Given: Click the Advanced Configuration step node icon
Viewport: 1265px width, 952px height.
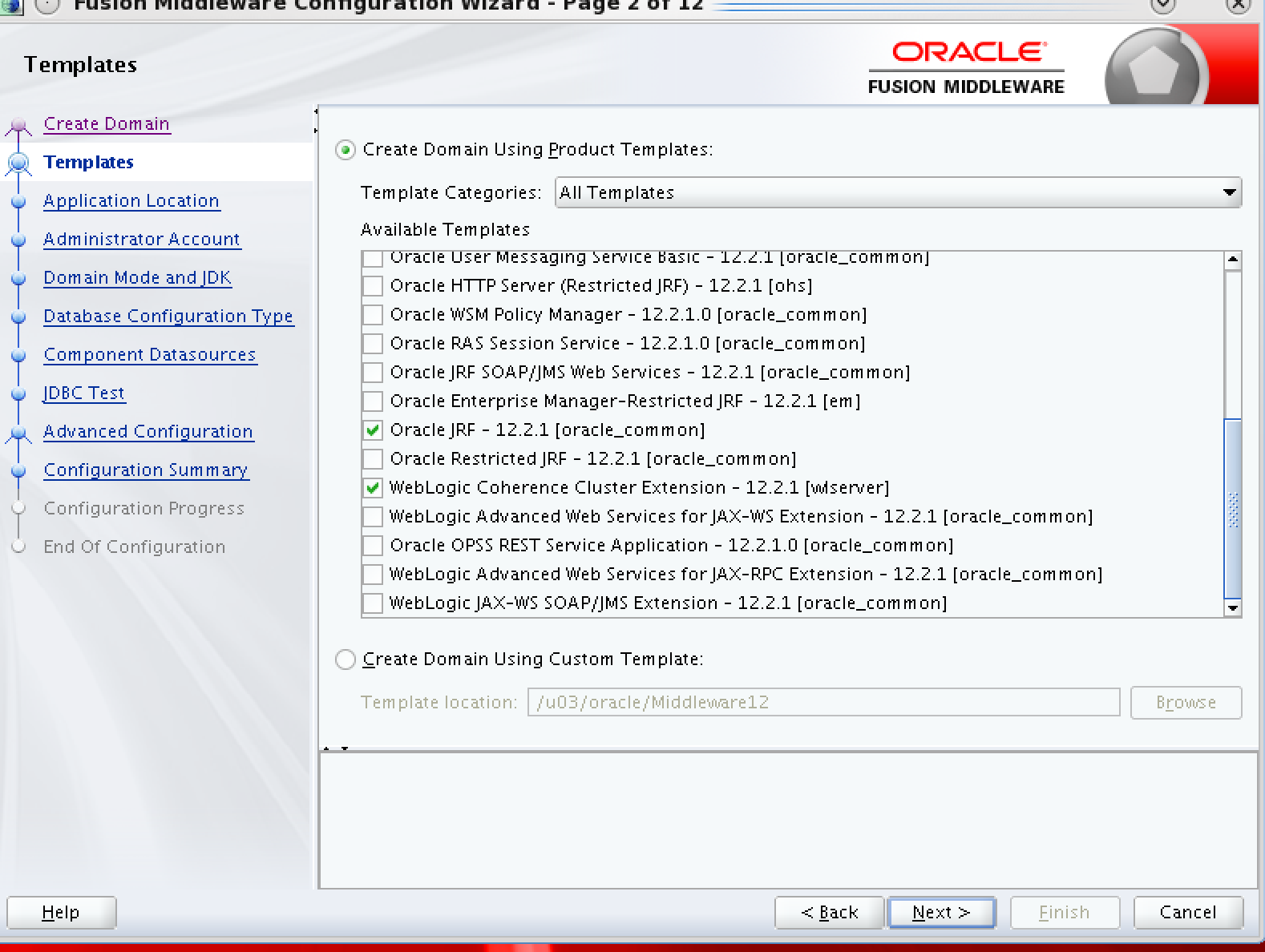Looking at the screenshot, I should tap(18, 434).
